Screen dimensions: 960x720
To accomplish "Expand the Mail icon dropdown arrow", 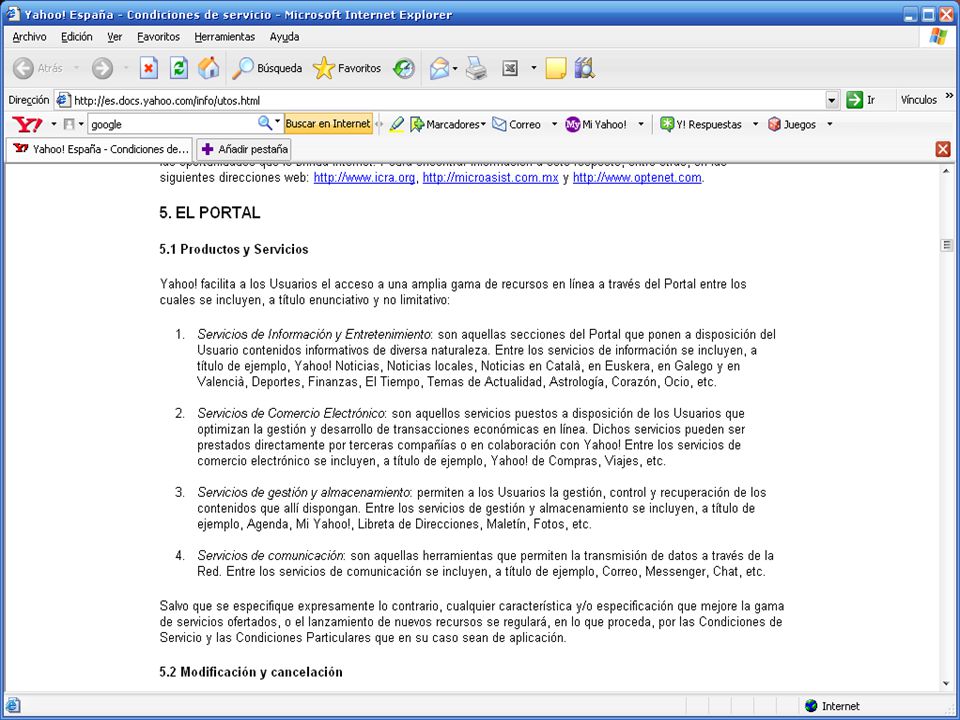I will tap(455, 68).
